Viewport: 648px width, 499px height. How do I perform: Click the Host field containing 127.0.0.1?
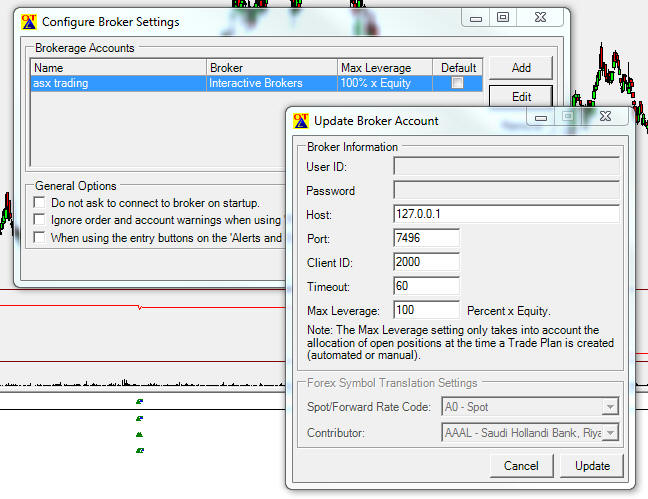tap(506, 214)
